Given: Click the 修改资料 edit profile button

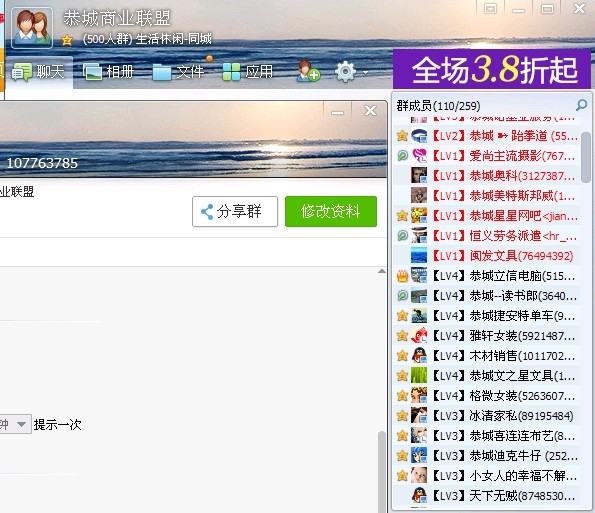Looking at the screenshot, I should pos(331,211).
